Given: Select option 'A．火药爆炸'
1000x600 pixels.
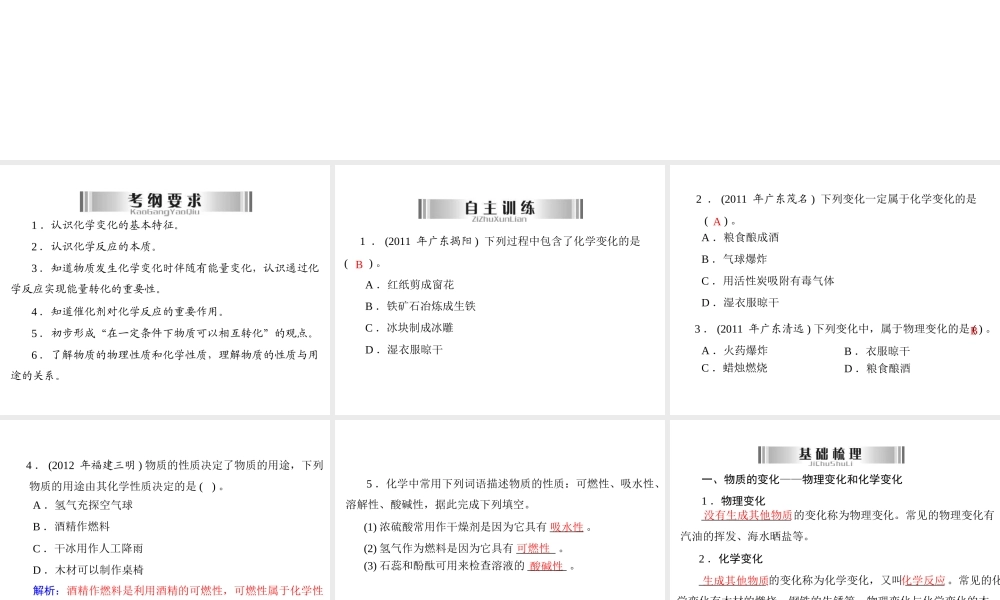Looking at the screenshot, I should click(x=735, y=351).
